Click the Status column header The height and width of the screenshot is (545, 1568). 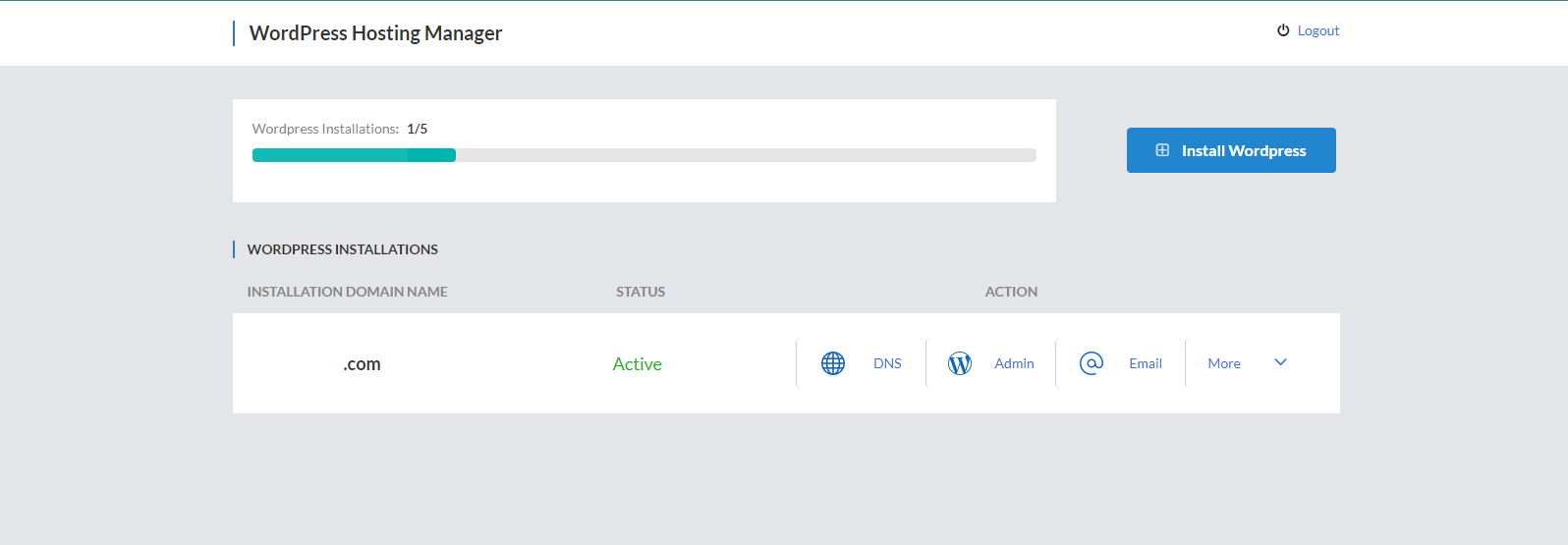point(641,292)
